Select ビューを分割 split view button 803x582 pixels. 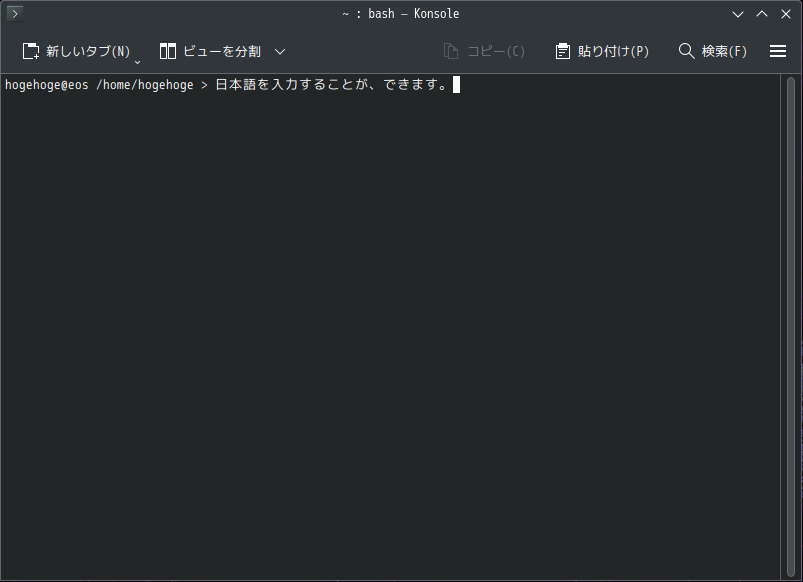click(x=210, y=51)
